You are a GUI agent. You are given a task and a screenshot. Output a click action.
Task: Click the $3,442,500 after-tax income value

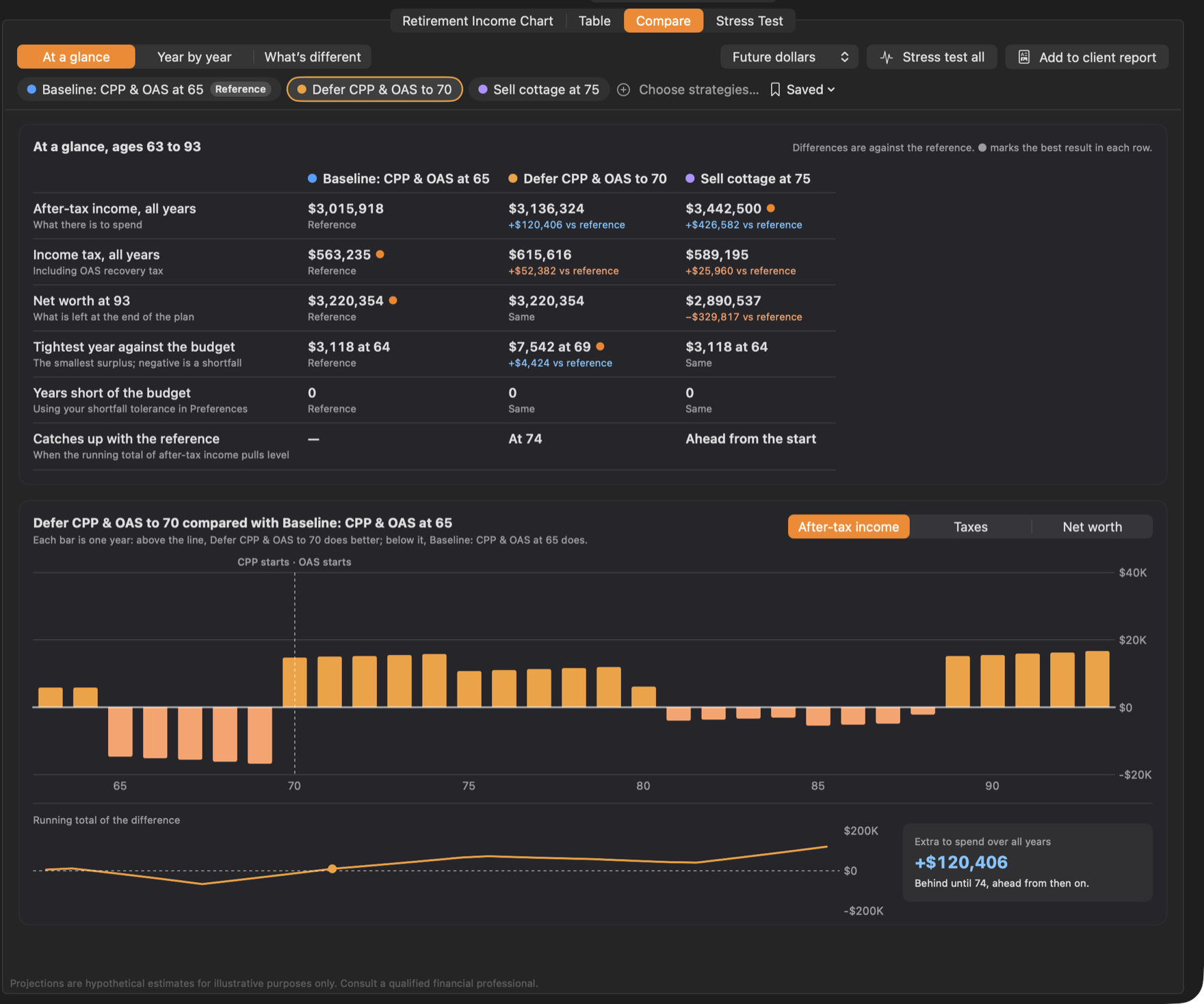coord(723,208)
